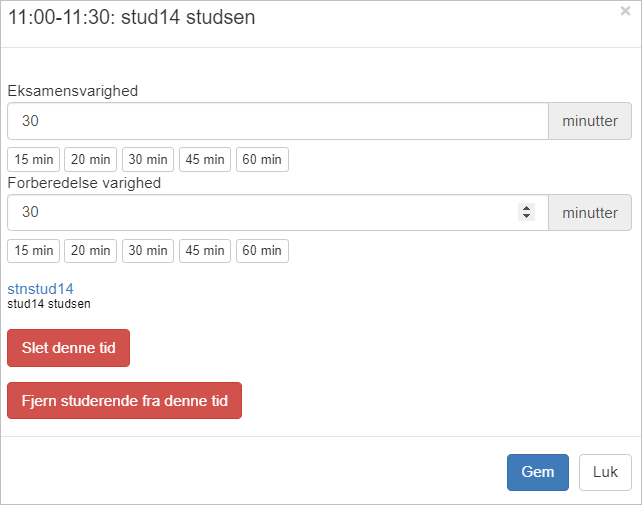Set Forberedelse varighed to 30 min
The height and width of the screenshot is (505, 642).
[x=148, y=250]
